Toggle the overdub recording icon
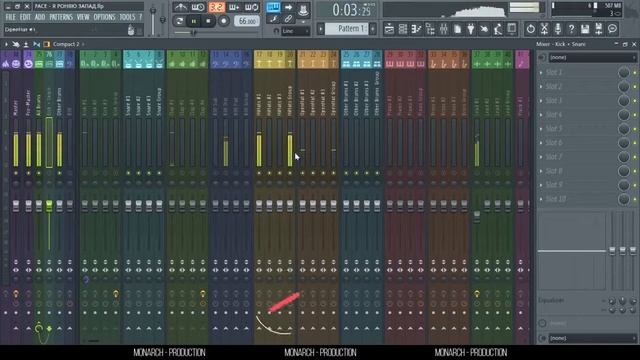640x360 pixels. (x=234, y=7)
